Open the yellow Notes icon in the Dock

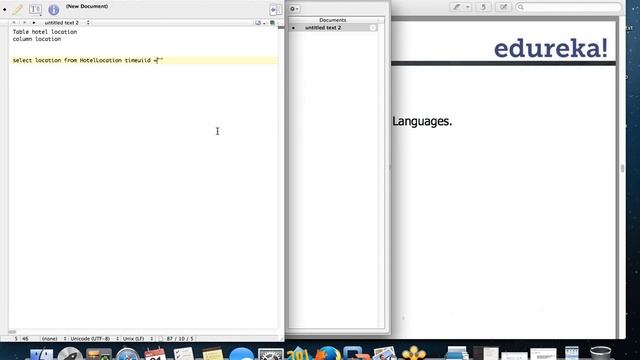[x=213, y=354]
